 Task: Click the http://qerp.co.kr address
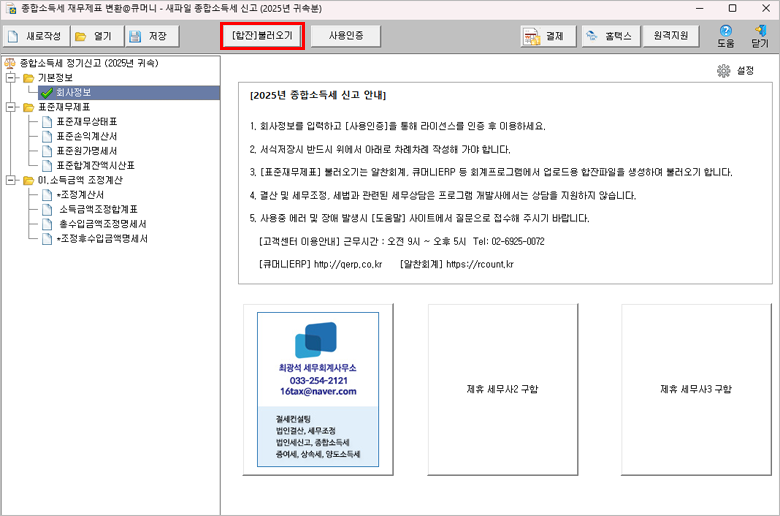pos(348,264)
